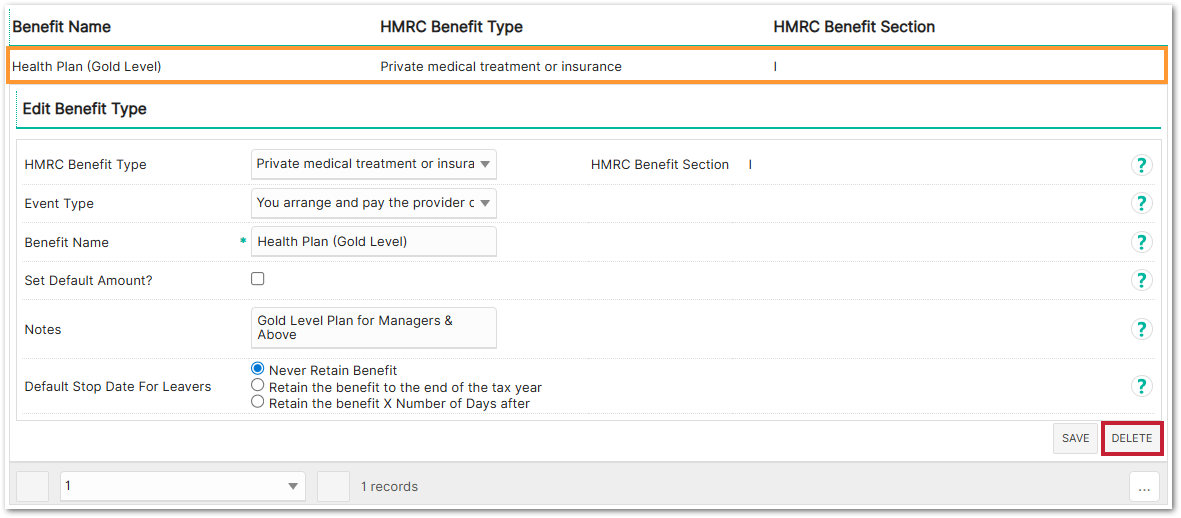Click inside the Notes text area
This screenshot has width=1181, height=518.
(x=373, y=328)
